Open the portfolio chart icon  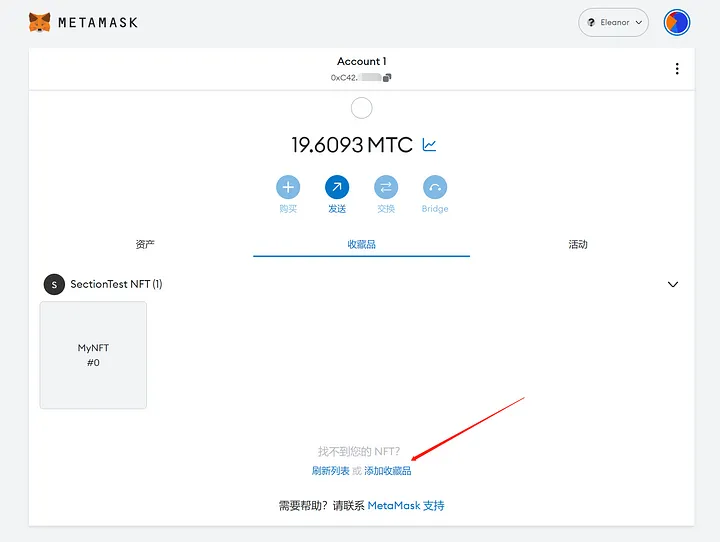point(429,145)
